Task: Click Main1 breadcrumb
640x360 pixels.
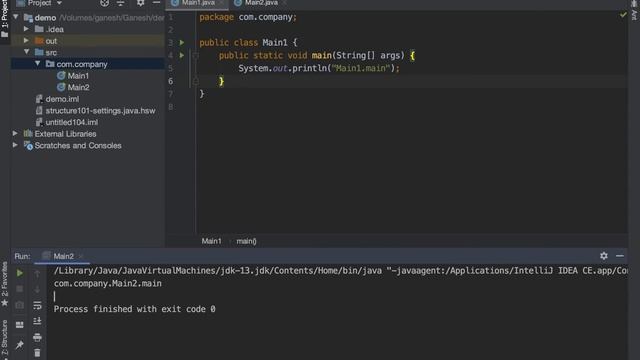Action: 211,241
